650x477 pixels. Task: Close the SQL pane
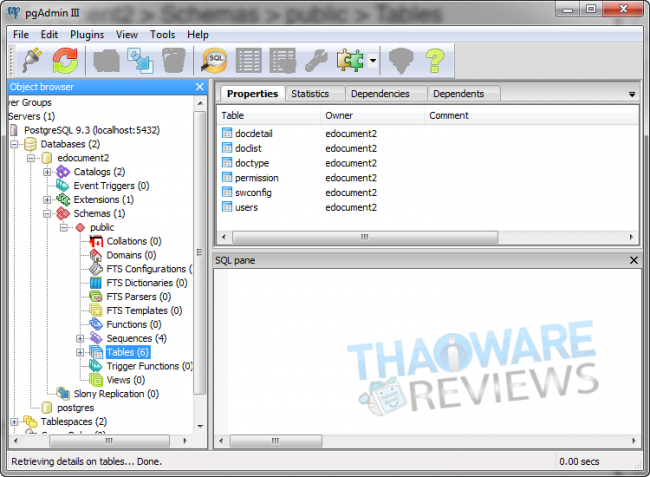tap(634, 260)
